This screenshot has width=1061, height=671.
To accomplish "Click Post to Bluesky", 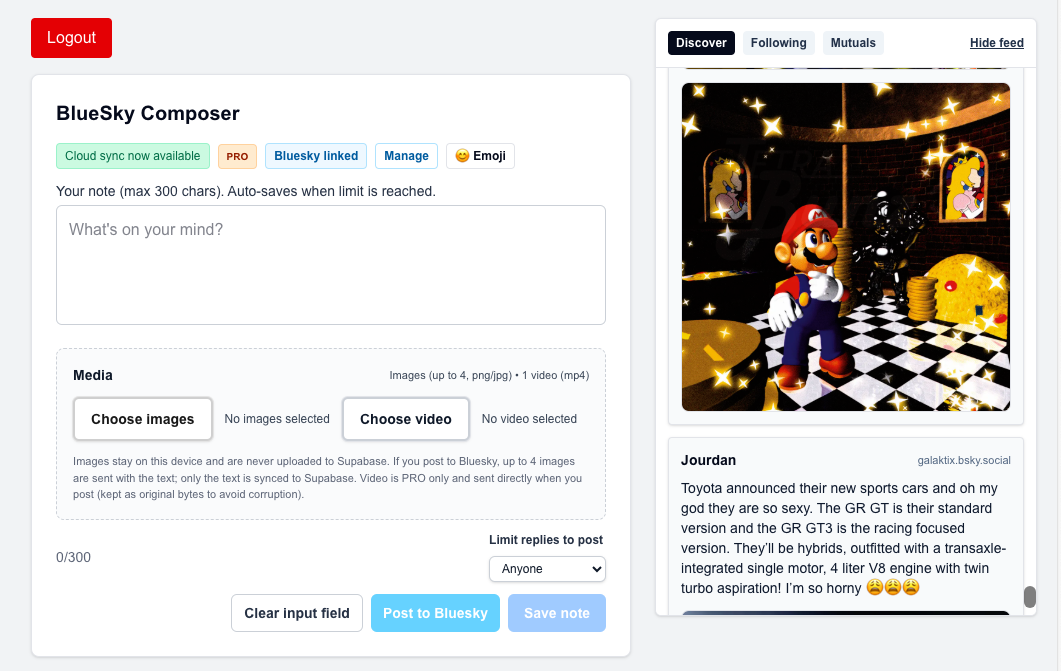I will point(435,612).
